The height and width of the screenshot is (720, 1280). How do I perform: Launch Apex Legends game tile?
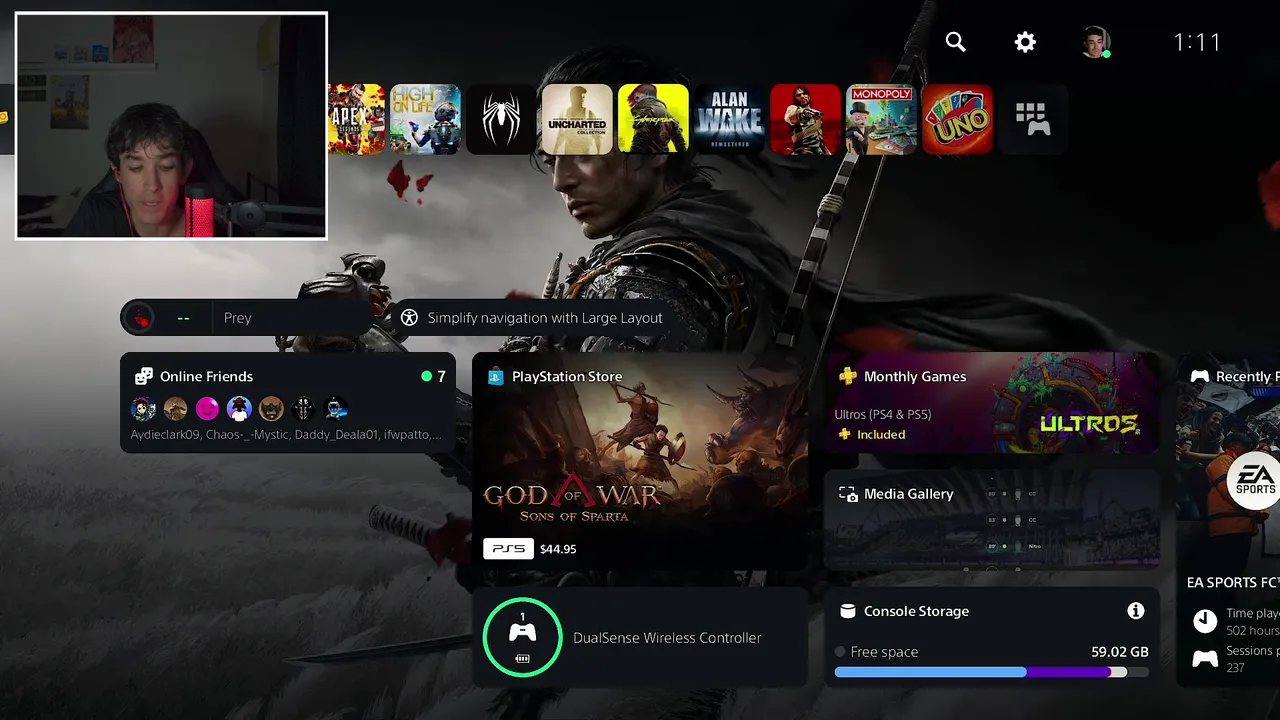click(x=357, y=119)
